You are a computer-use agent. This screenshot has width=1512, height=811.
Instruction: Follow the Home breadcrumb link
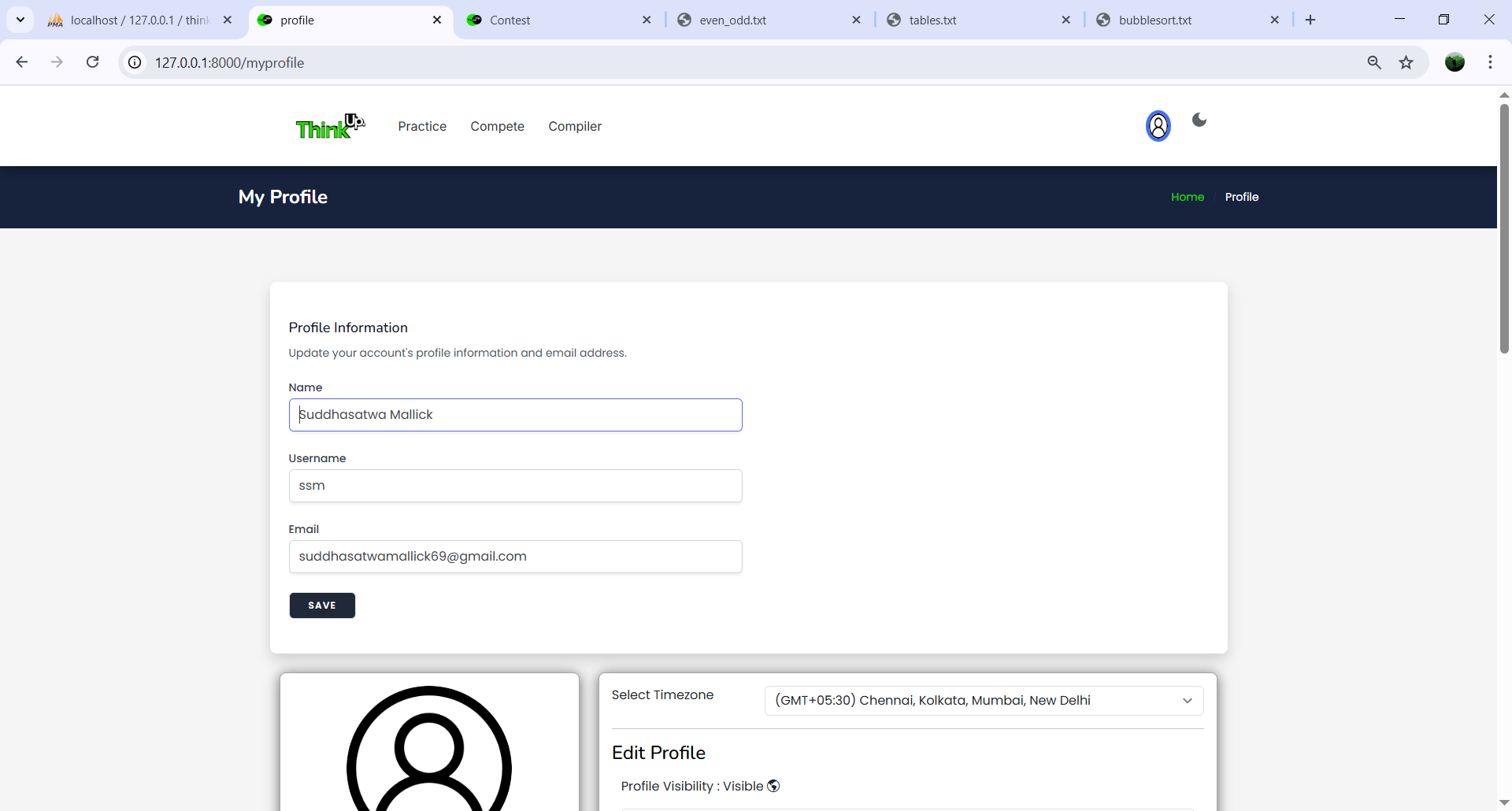point(1187,197)
